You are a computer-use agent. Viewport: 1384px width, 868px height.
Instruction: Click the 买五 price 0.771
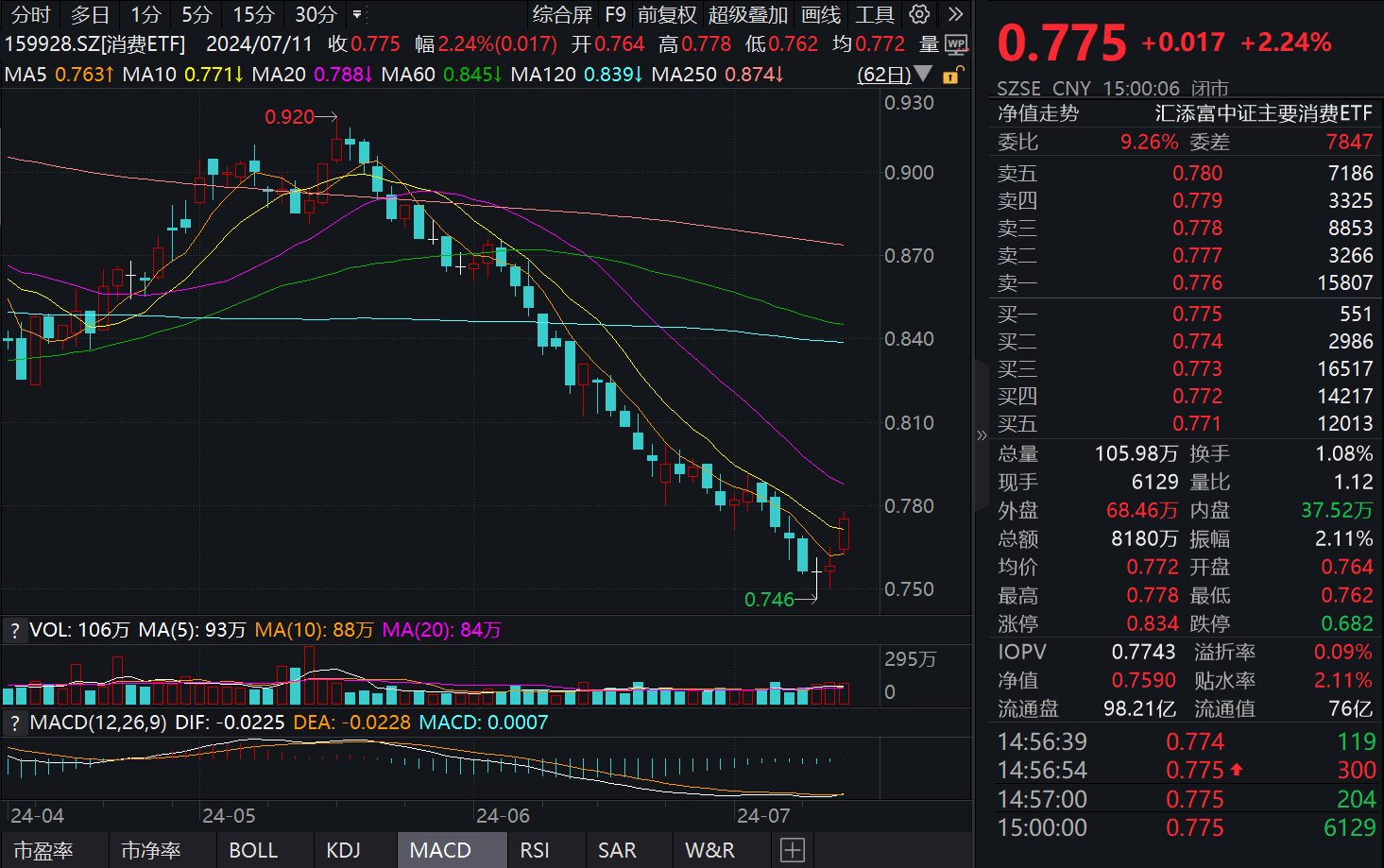(x=1197, y=423)
